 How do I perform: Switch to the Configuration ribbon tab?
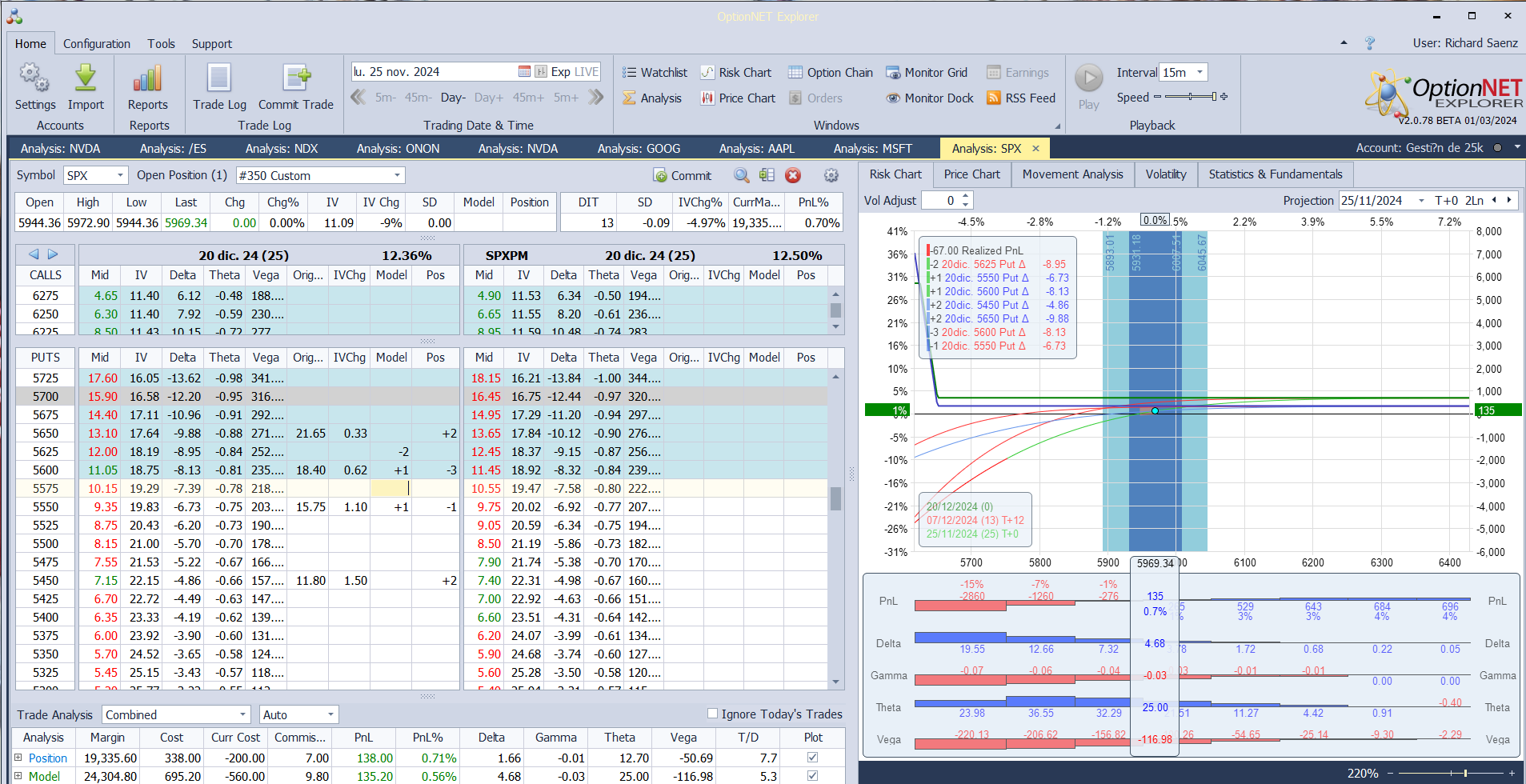97,44
